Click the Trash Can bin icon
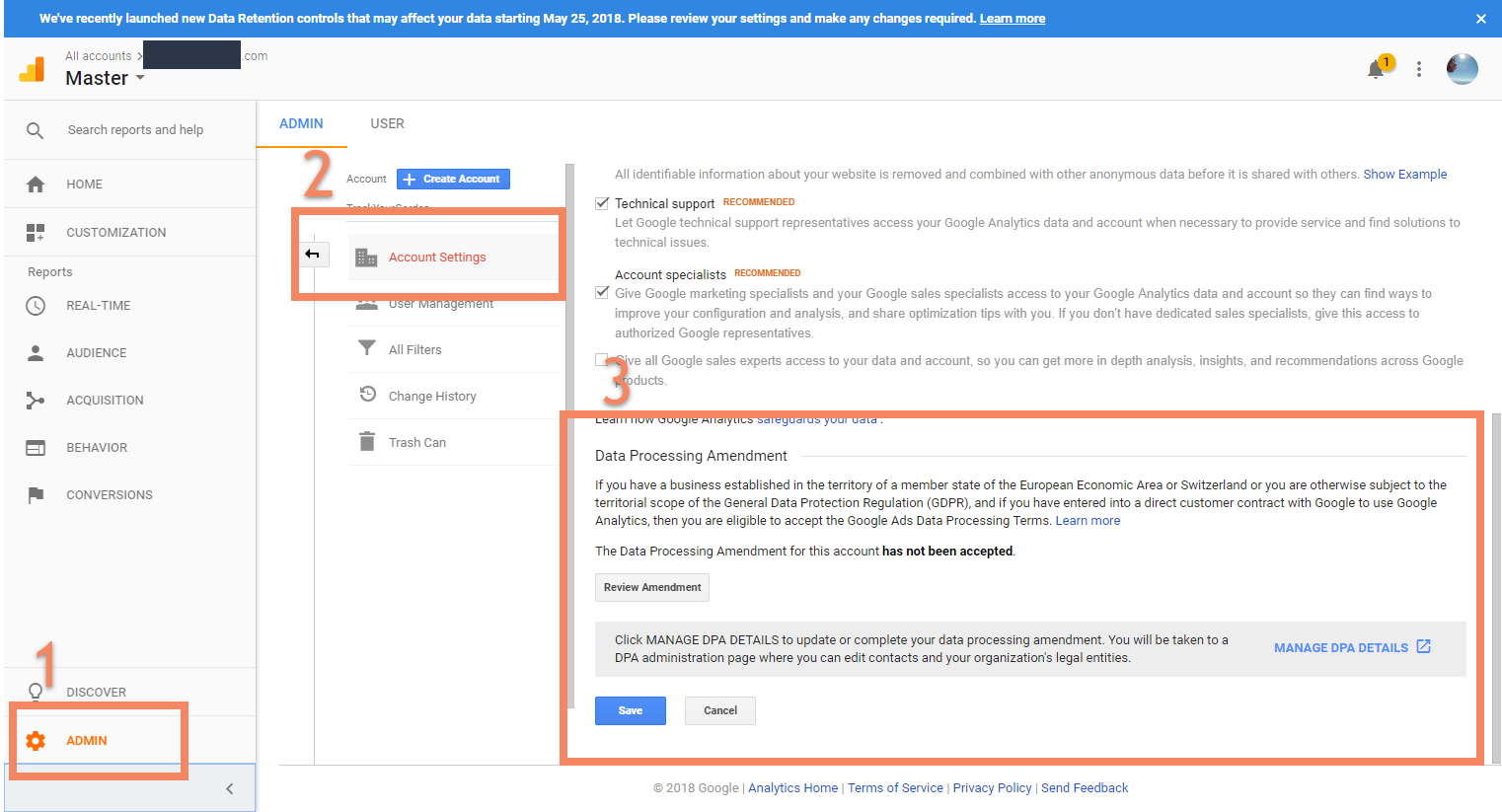Viewport: 1502px width, 812px height. point(367,441)
